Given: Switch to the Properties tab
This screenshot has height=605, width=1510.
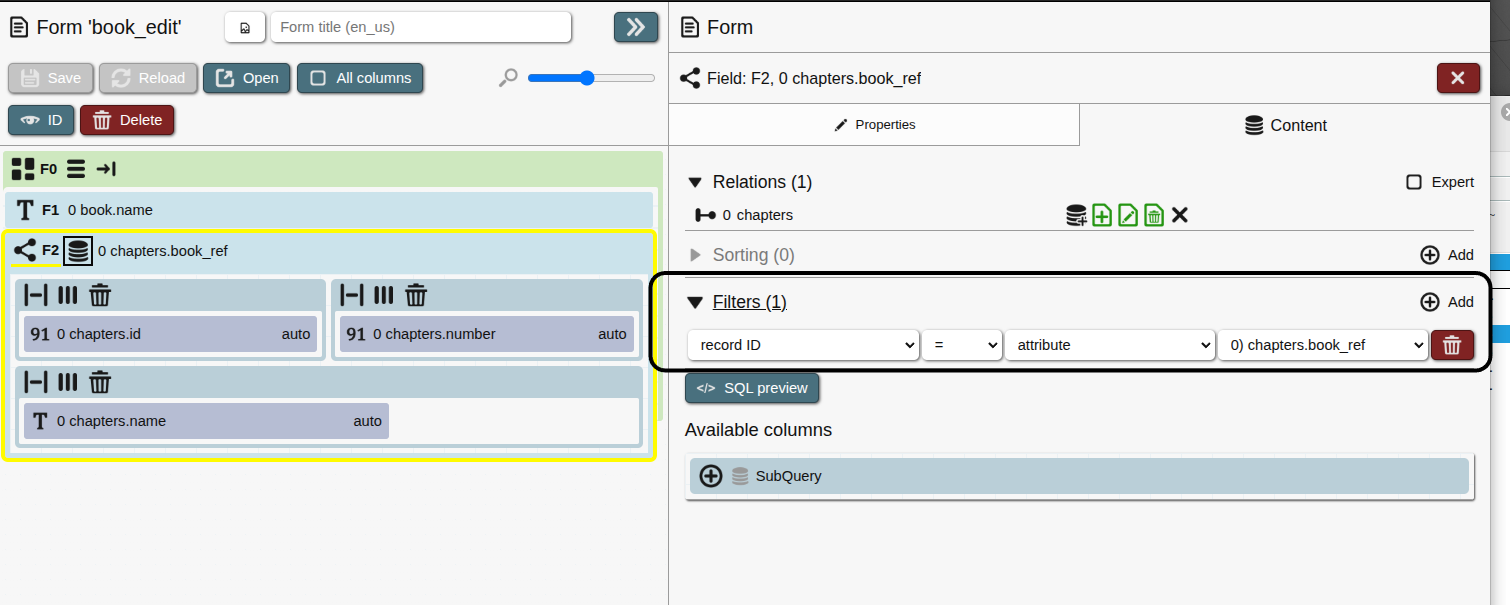Looking at the screenshot, I should (874, 125).
